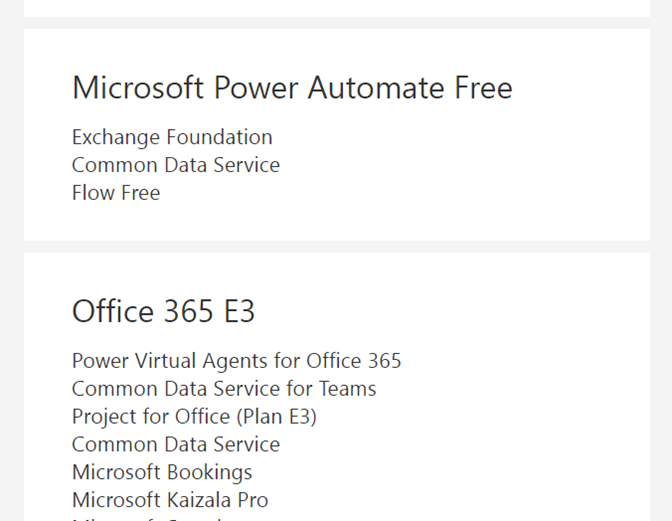Select the Flow Free service text
The image size is (672, 521).
click(x=116, y=193)
